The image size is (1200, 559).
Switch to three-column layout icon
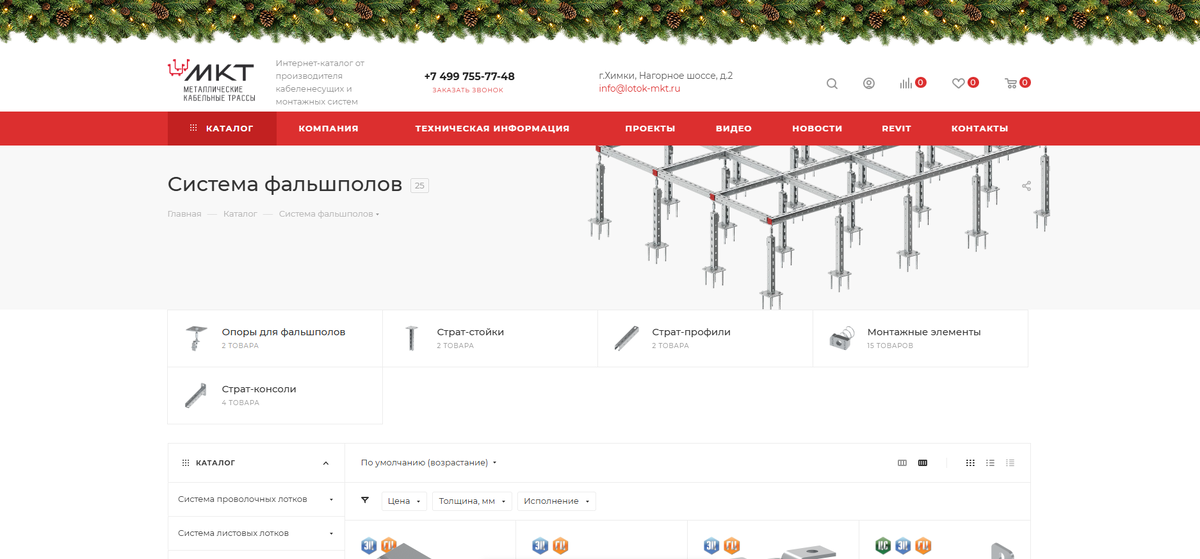pos(902,463)
